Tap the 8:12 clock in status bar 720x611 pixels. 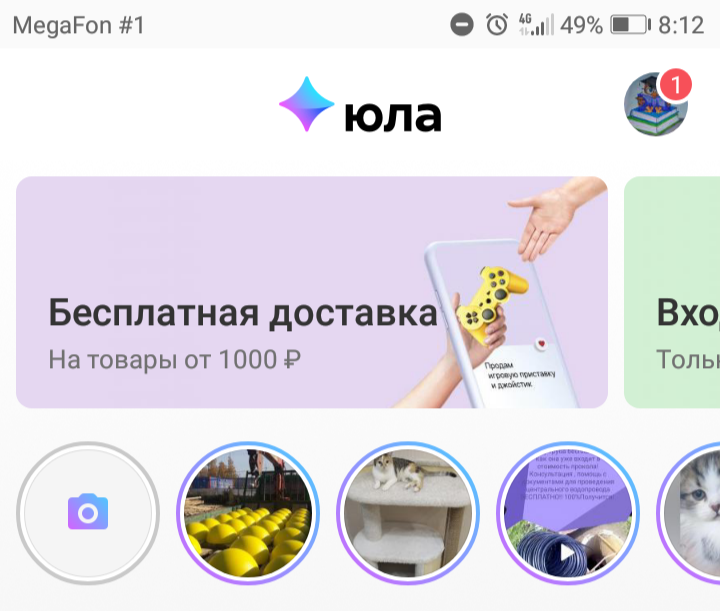(681, 25)
